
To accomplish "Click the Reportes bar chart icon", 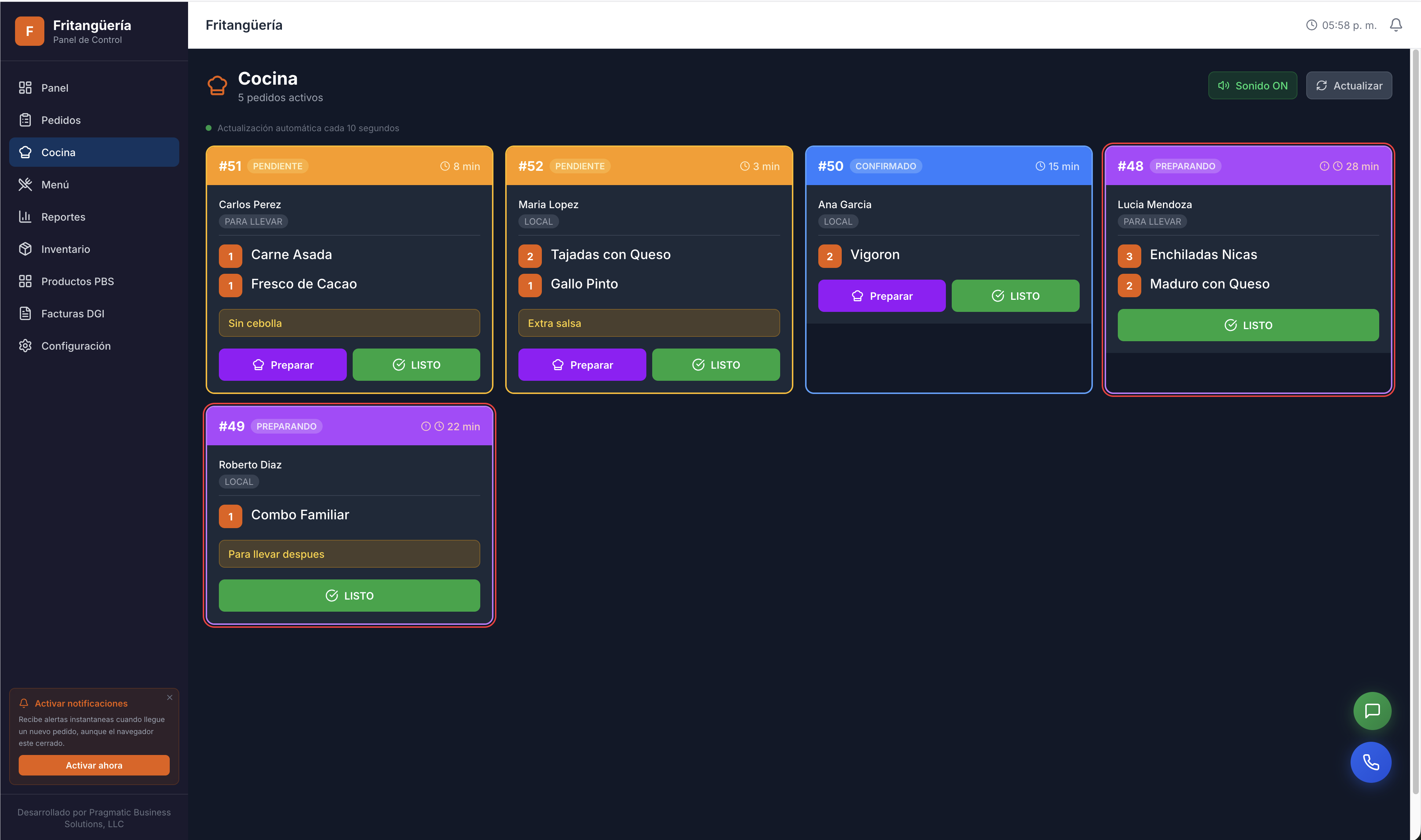I will pyautogui.click(x=25, y=217).
